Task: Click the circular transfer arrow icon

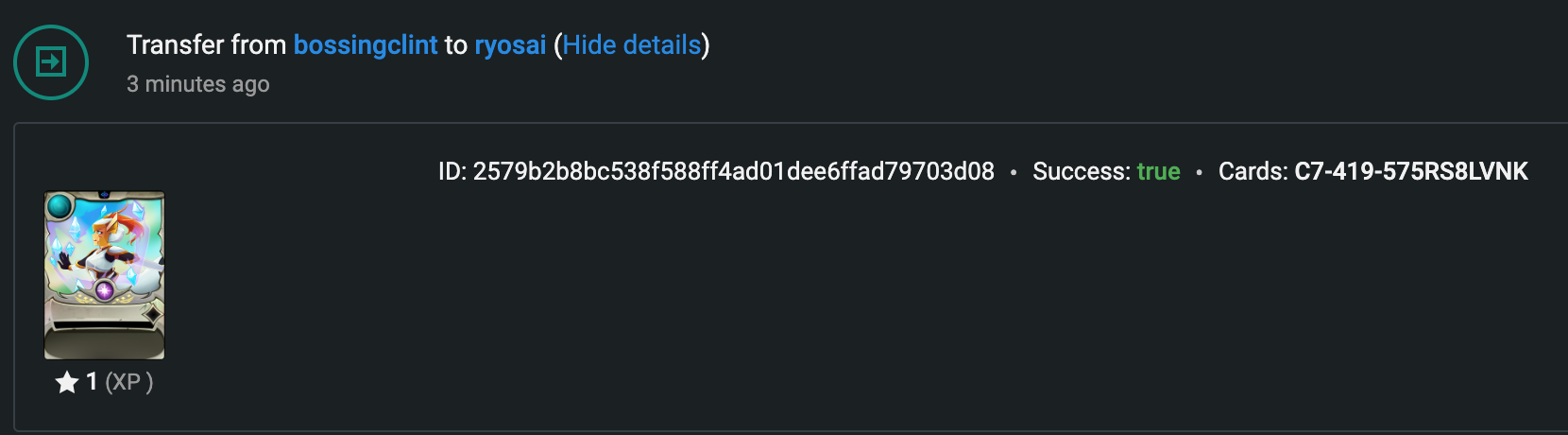Action: pos(51,62)
